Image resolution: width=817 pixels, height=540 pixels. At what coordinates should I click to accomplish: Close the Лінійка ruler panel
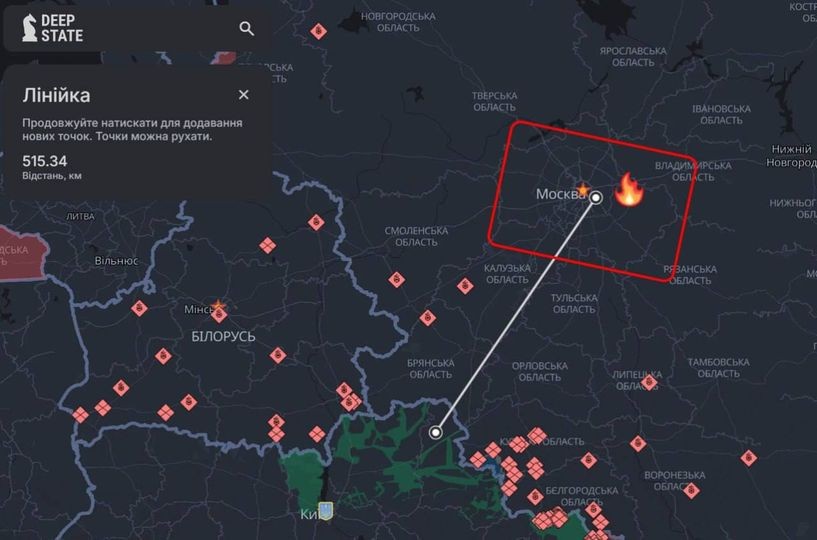pos(243,95)
